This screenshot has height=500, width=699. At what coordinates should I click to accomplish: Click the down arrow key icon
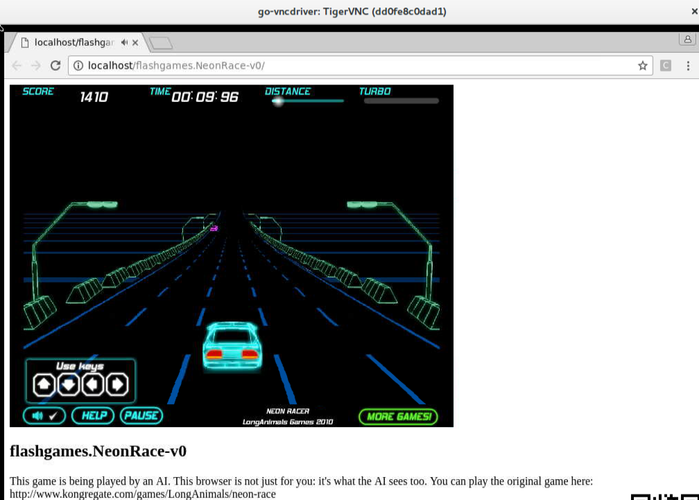tap(68, 384)
